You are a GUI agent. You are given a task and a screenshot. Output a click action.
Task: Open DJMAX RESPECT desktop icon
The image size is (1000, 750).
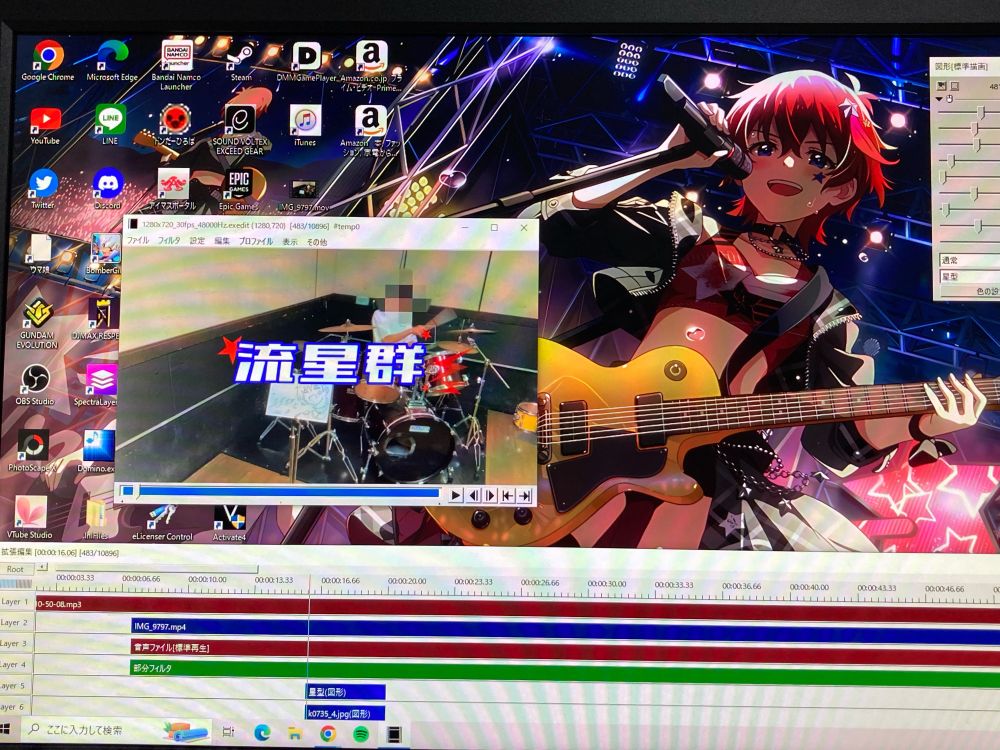(x=101, y=319)
